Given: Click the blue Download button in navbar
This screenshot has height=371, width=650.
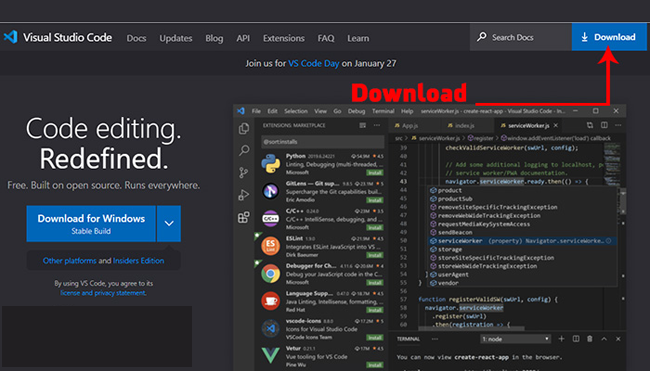Looking at the screenshot, I should point(609,37).
